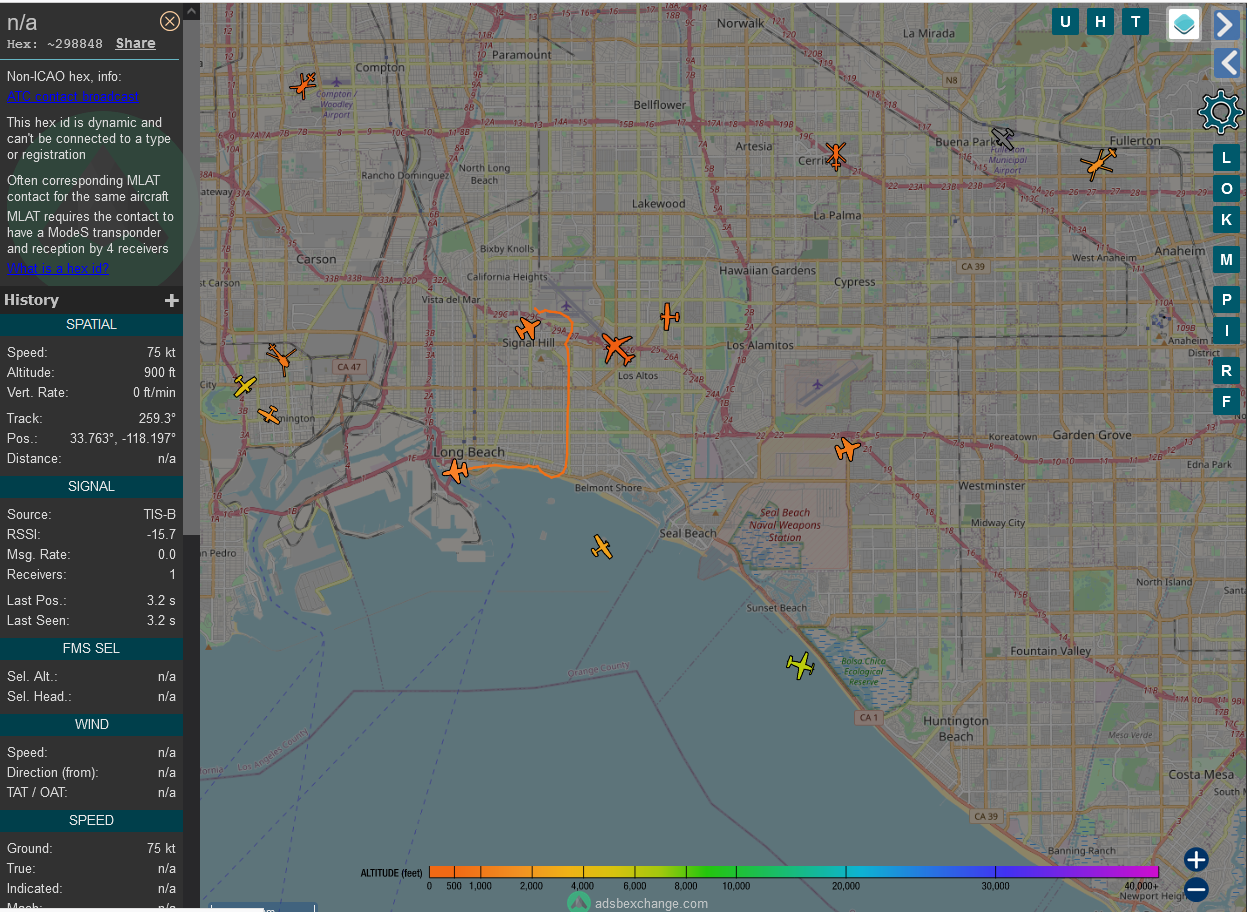Select the aircraft over Signal Hill

point(528,328)
